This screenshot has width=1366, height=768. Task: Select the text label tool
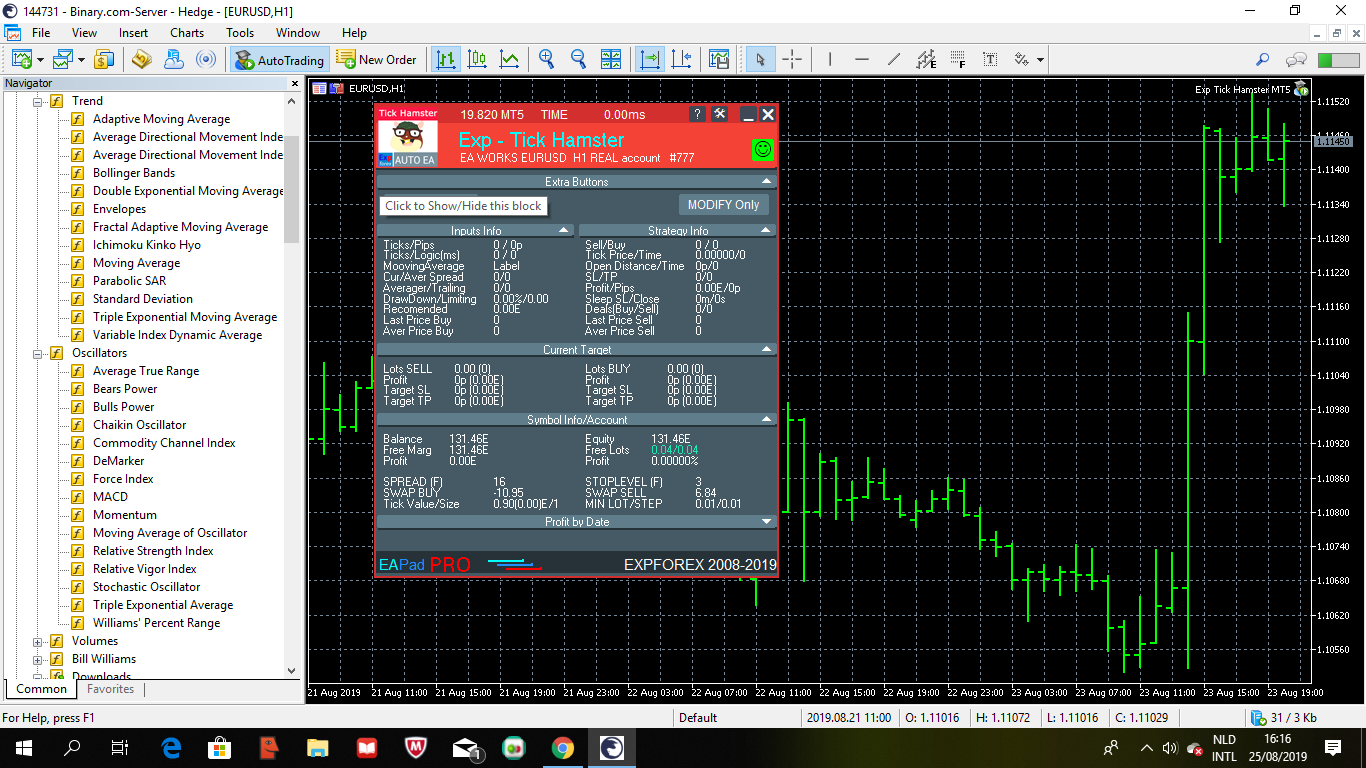(x=990, y=60)
